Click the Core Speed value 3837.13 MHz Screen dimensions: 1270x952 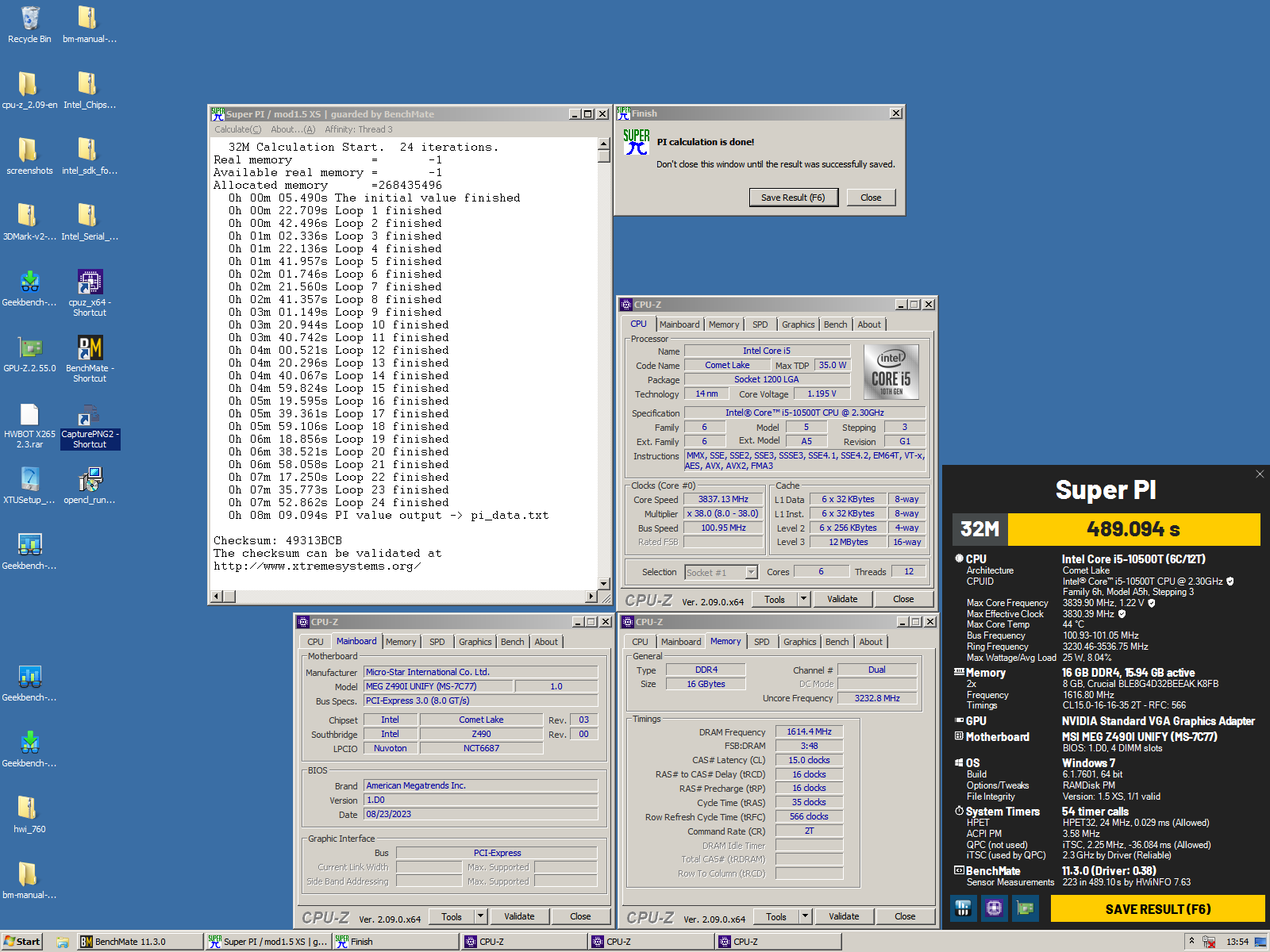(723, 499)
